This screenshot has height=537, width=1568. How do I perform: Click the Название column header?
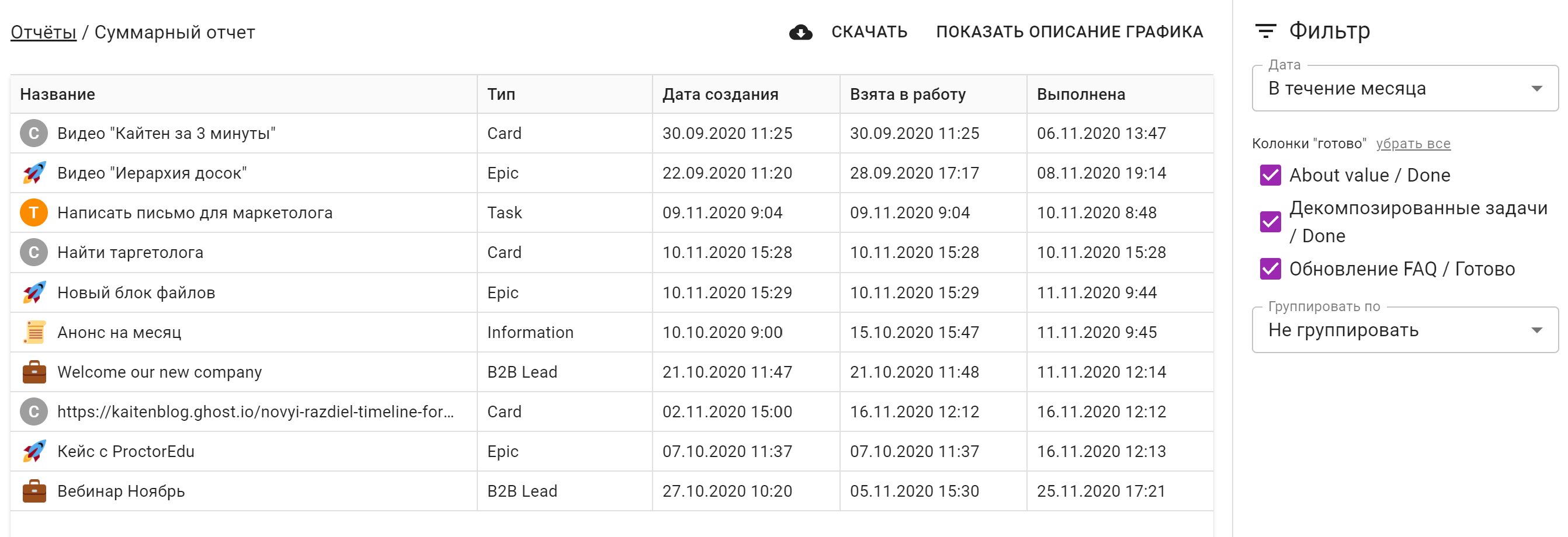[57, 94]
